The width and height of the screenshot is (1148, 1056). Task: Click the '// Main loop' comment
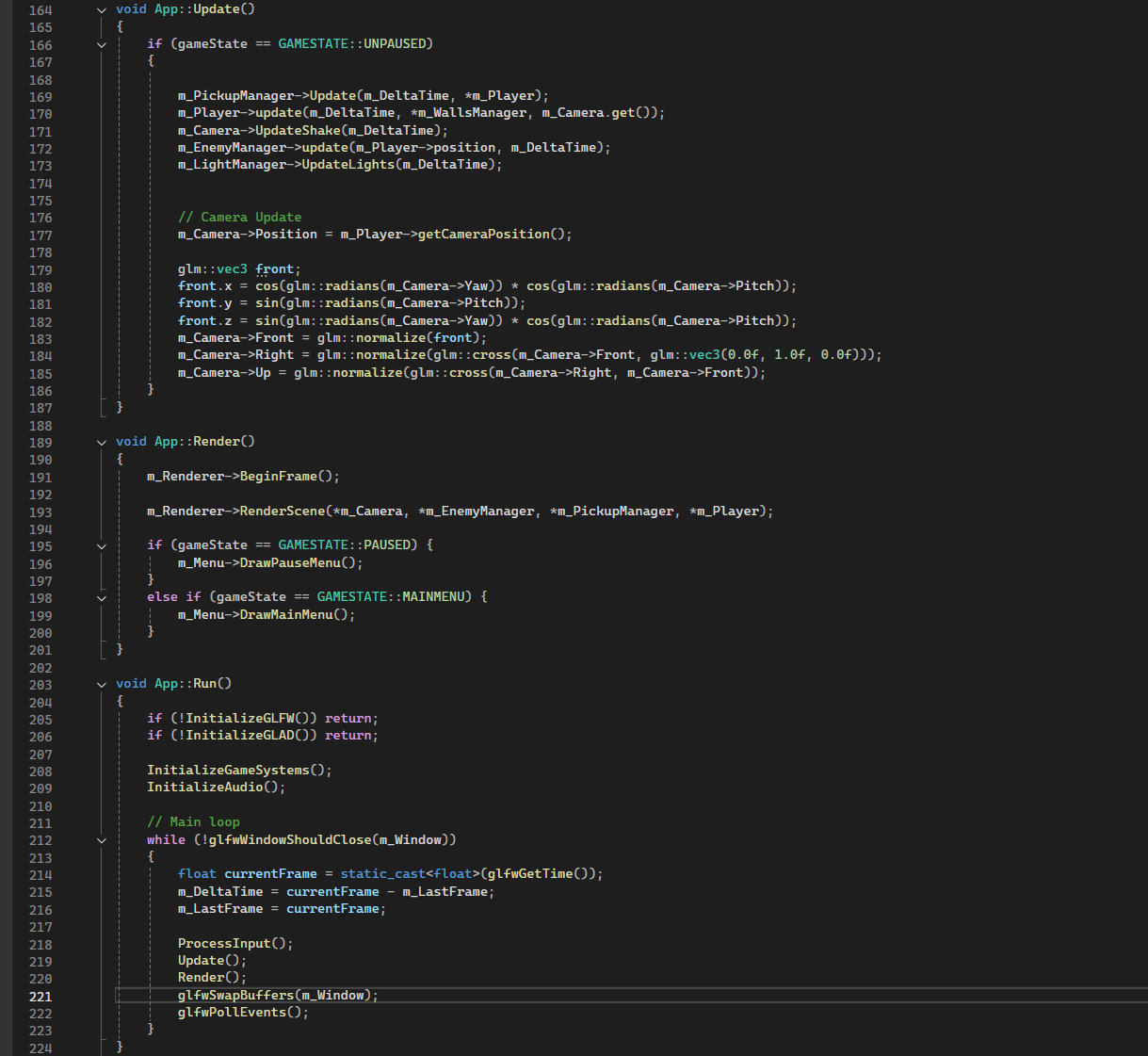(x=193, y=821)
